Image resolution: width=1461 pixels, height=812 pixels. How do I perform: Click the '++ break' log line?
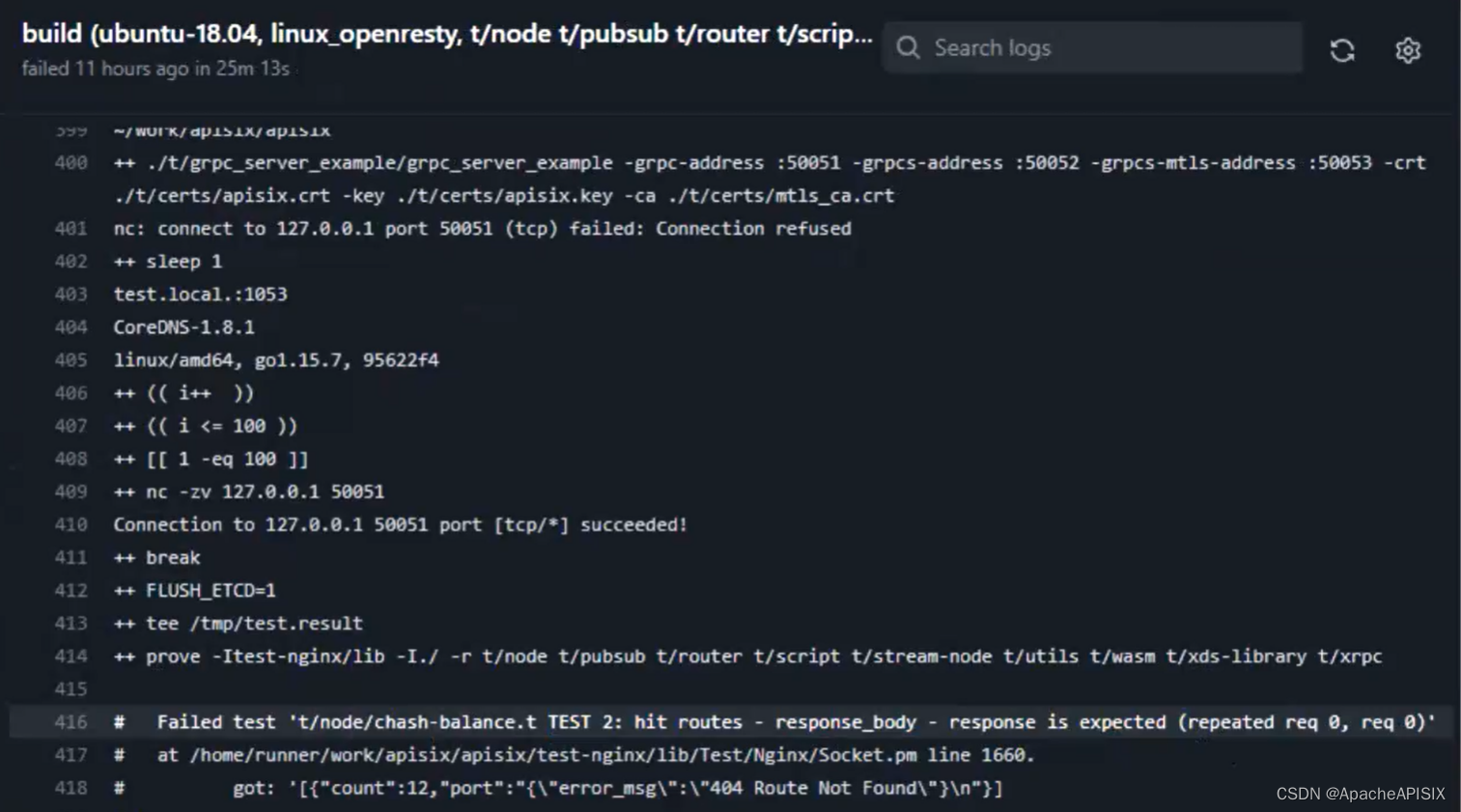pyautogui.click(x=156, y=557)
